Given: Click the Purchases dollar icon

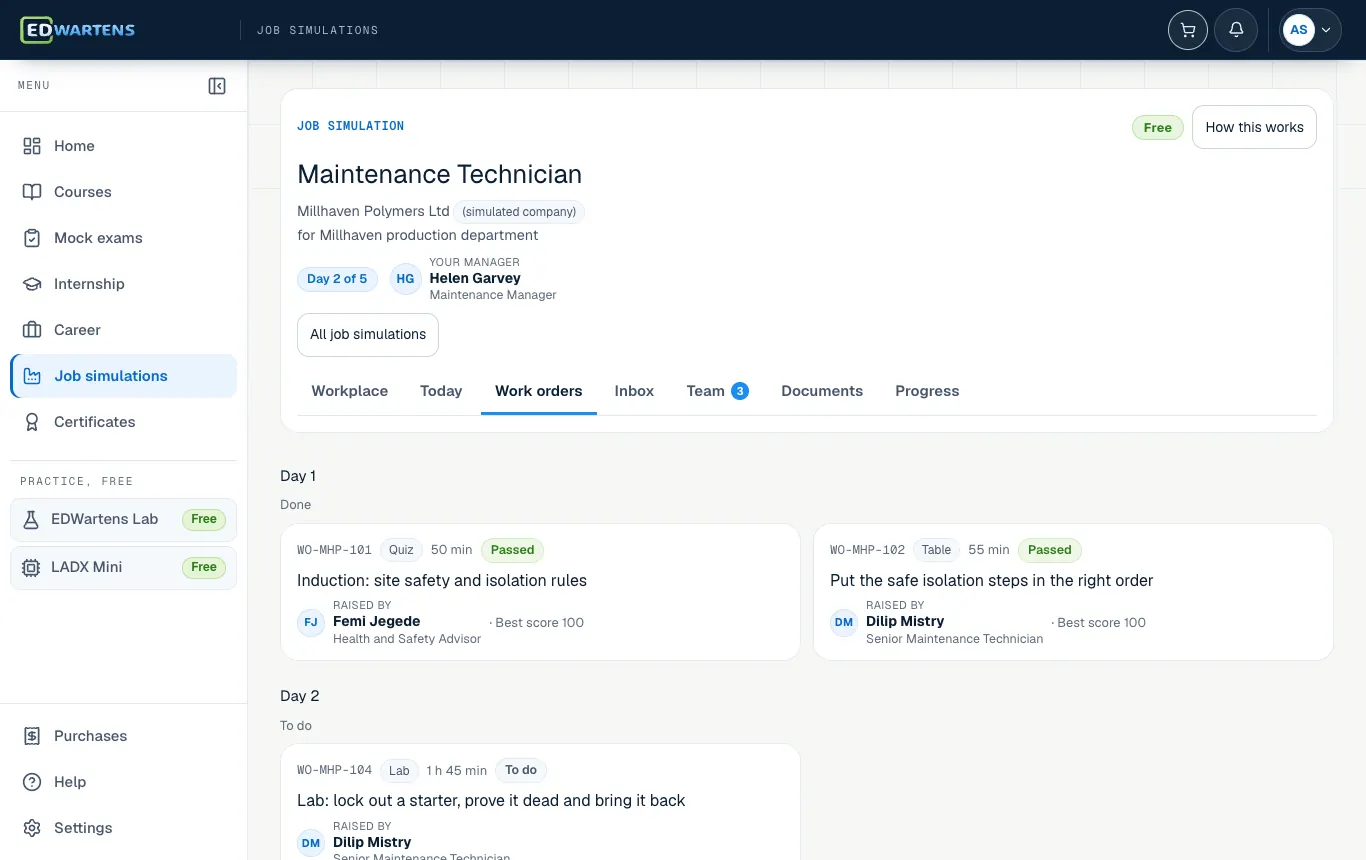Looking at the screenshot, I should point(32,736).
